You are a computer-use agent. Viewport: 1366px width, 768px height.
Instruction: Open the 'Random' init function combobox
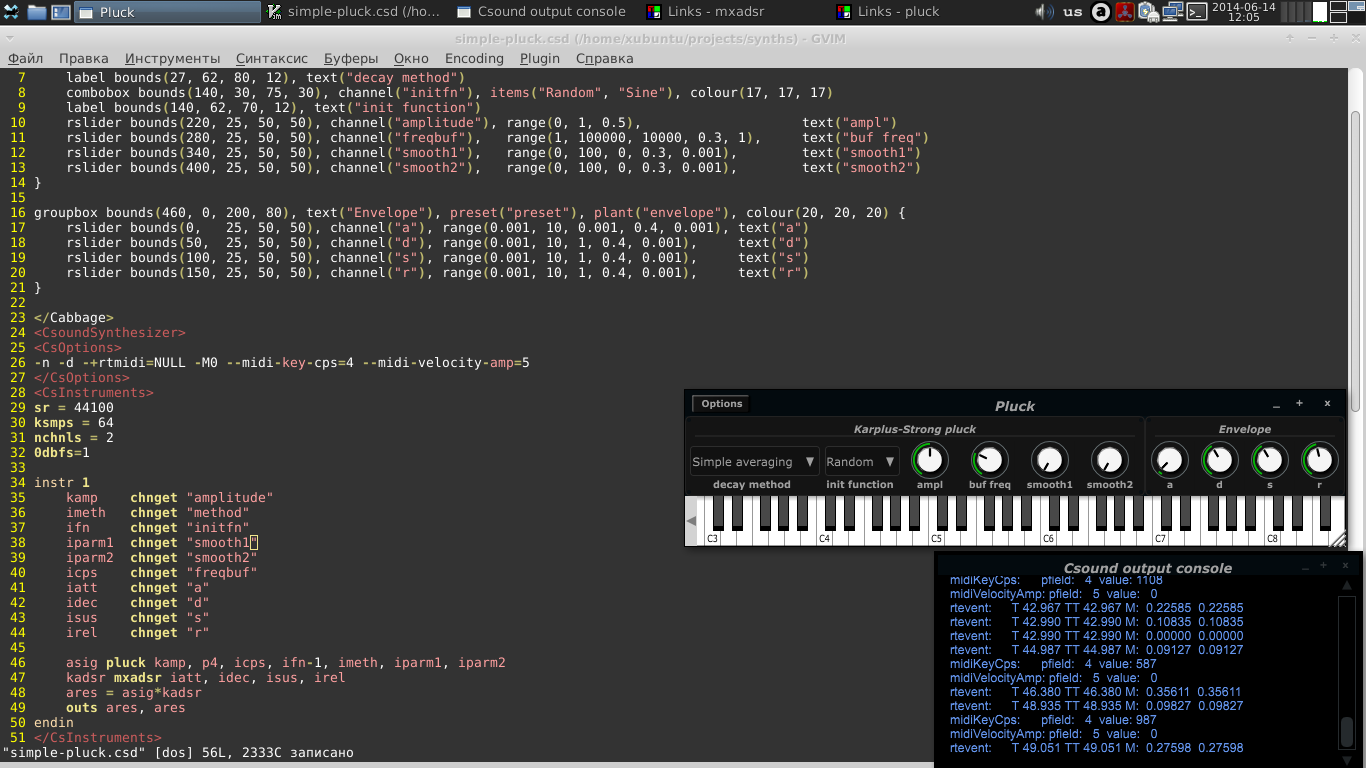coord(862,462)
